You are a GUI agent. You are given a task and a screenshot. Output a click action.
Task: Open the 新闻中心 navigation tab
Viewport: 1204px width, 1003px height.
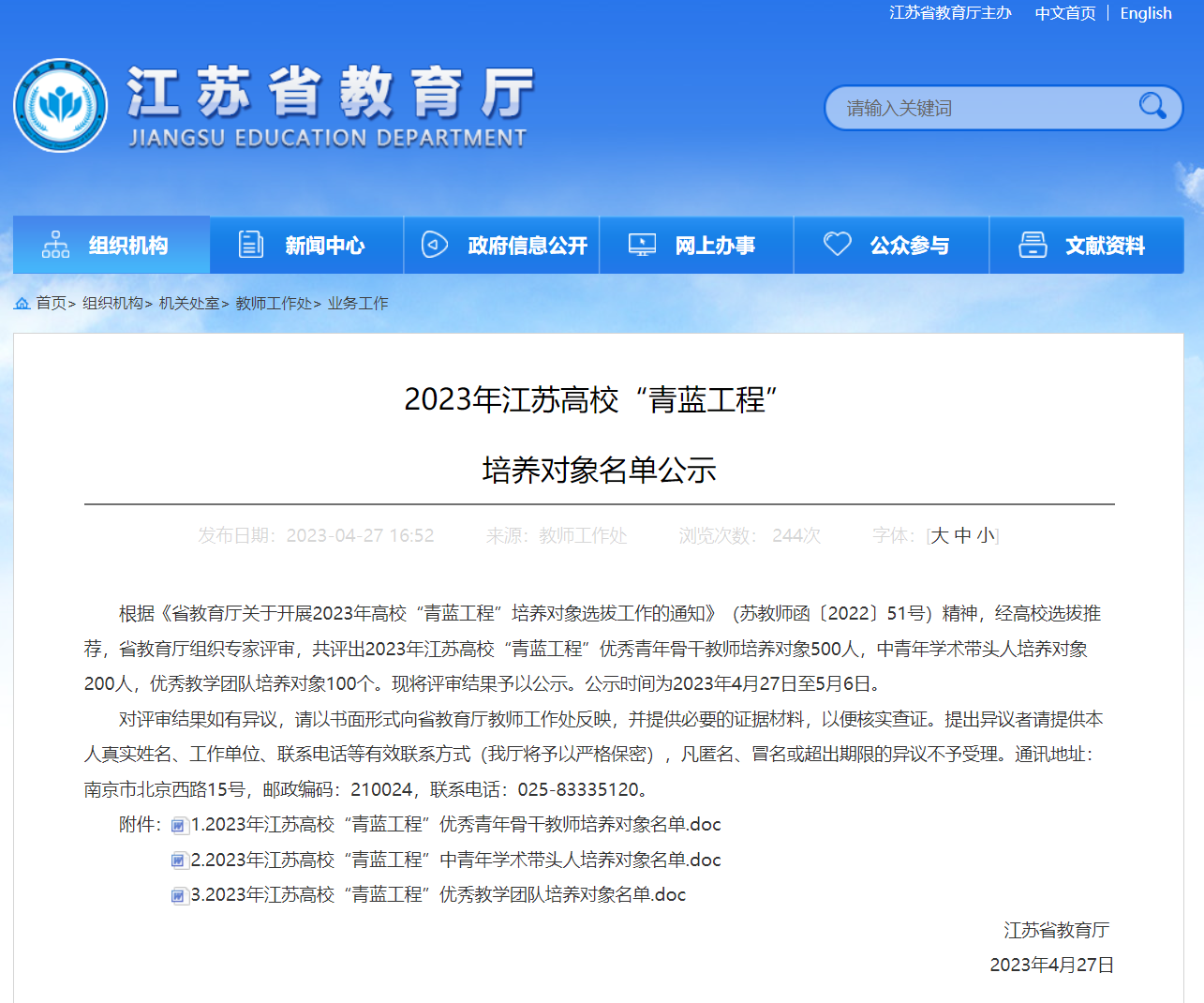pyautogui.click(x=307, y=245)
